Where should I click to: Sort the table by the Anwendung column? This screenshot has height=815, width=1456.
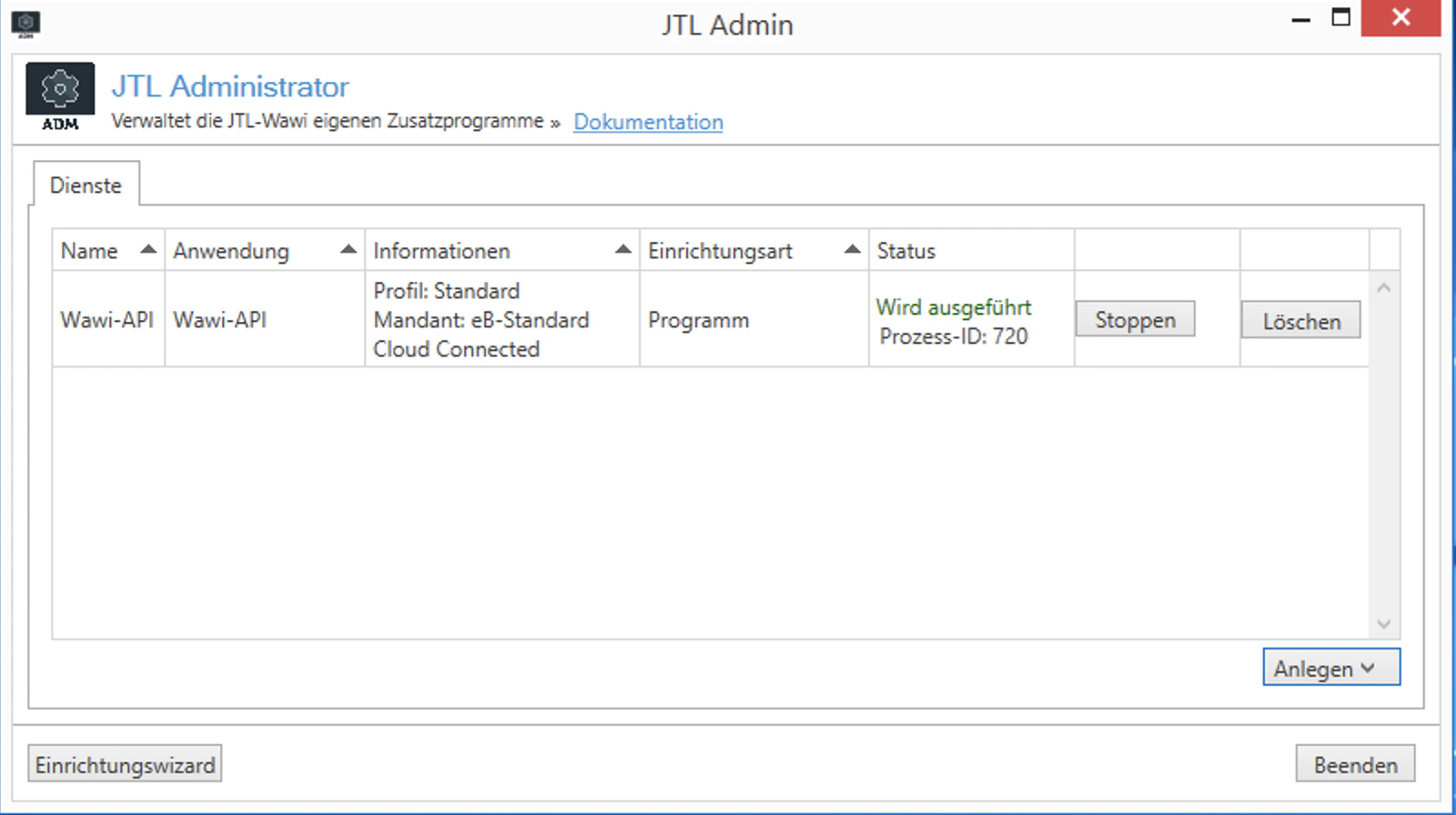click(x=265, y=250)
